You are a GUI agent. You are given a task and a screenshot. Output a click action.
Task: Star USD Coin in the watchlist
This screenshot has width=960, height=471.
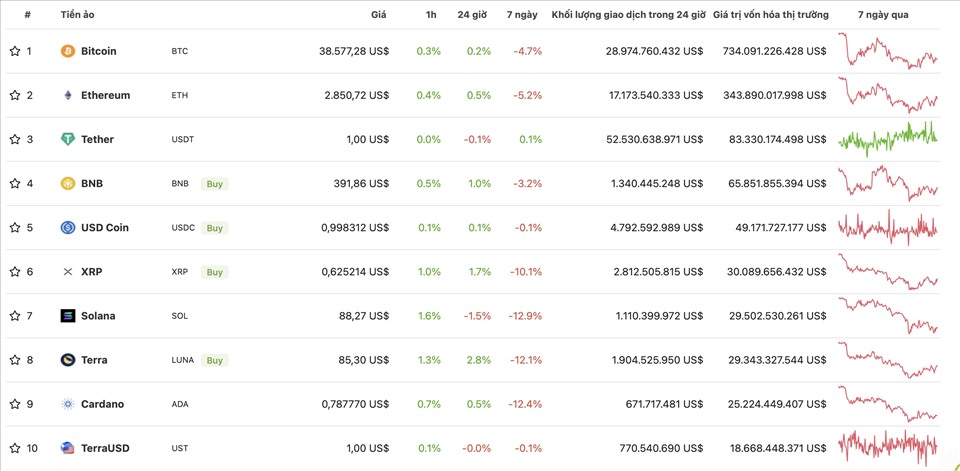click(15, 228)
